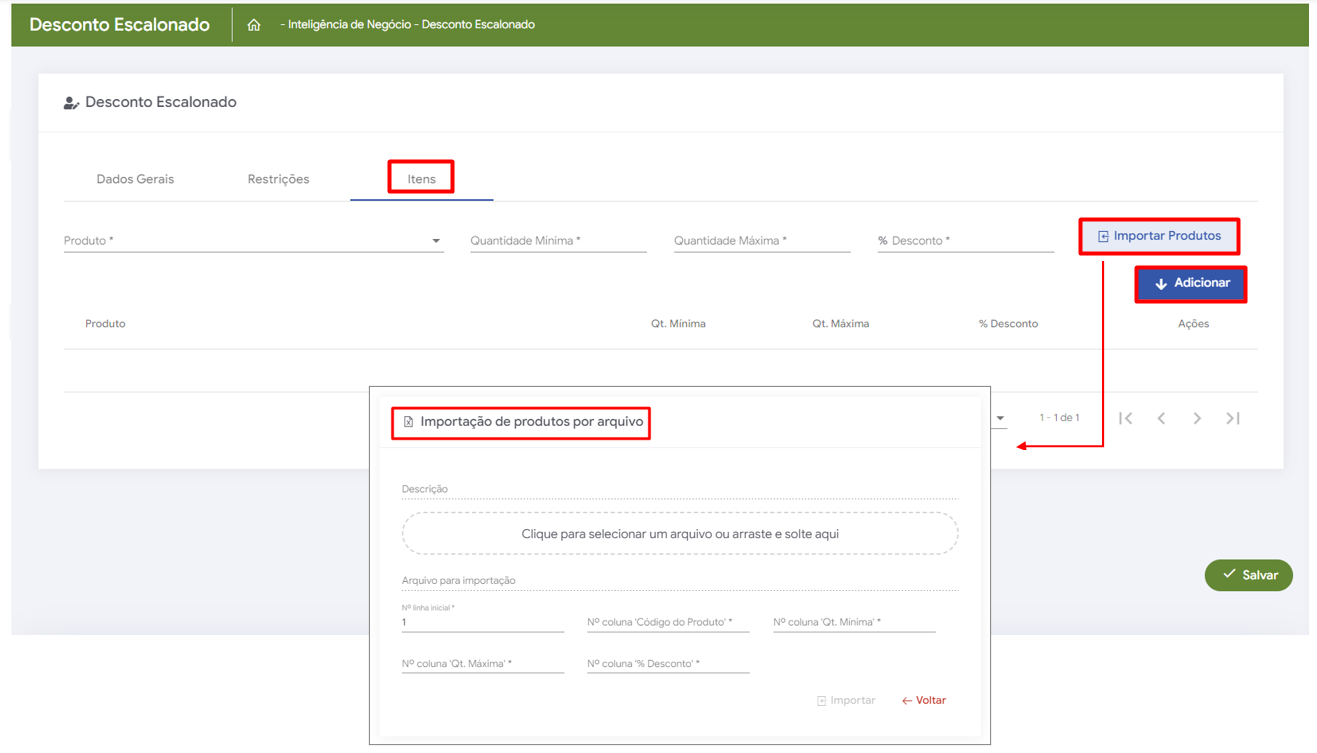
Task: Click Voltar link in import dialog
Action: tap(924, 701)
